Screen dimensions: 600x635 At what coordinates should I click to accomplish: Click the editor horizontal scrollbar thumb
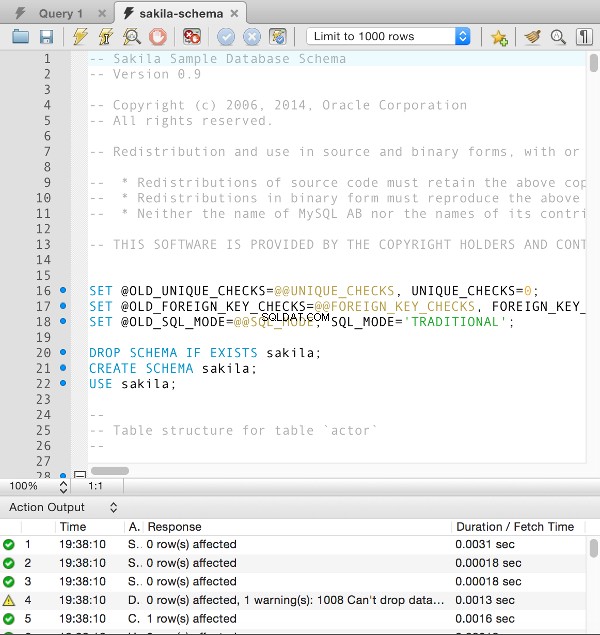click(x=110, y=471)
